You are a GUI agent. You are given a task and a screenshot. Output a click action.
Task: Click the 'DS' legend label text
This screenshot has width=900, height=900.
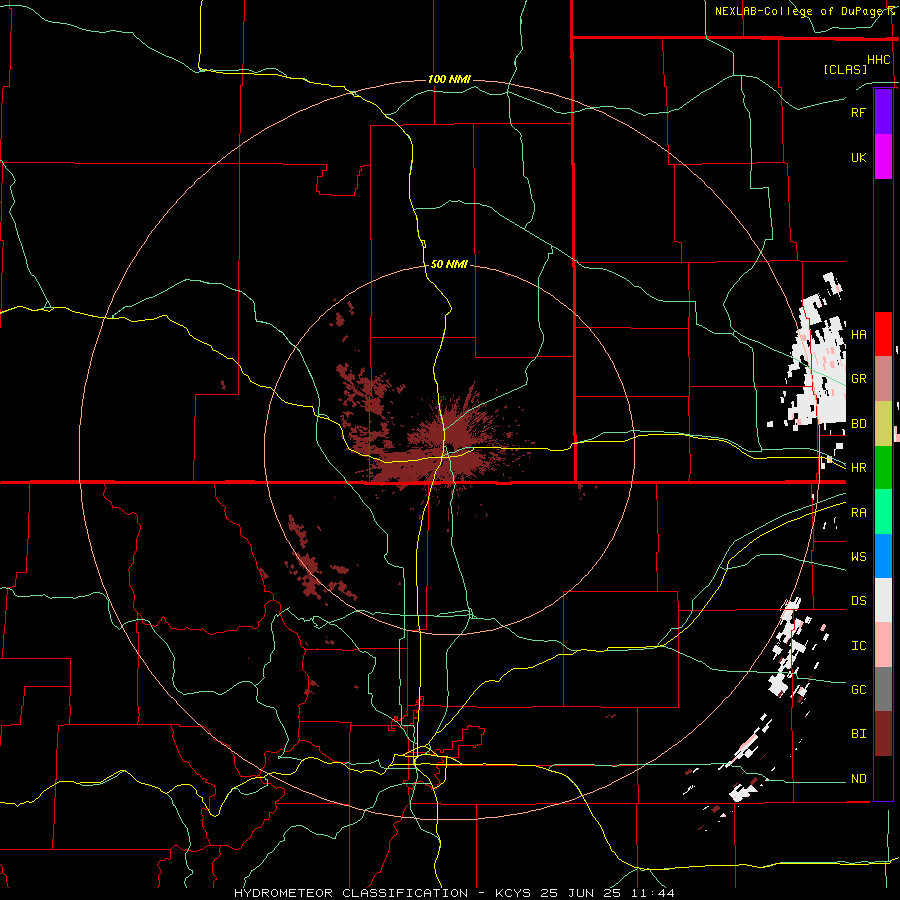[x=858, y=601]
